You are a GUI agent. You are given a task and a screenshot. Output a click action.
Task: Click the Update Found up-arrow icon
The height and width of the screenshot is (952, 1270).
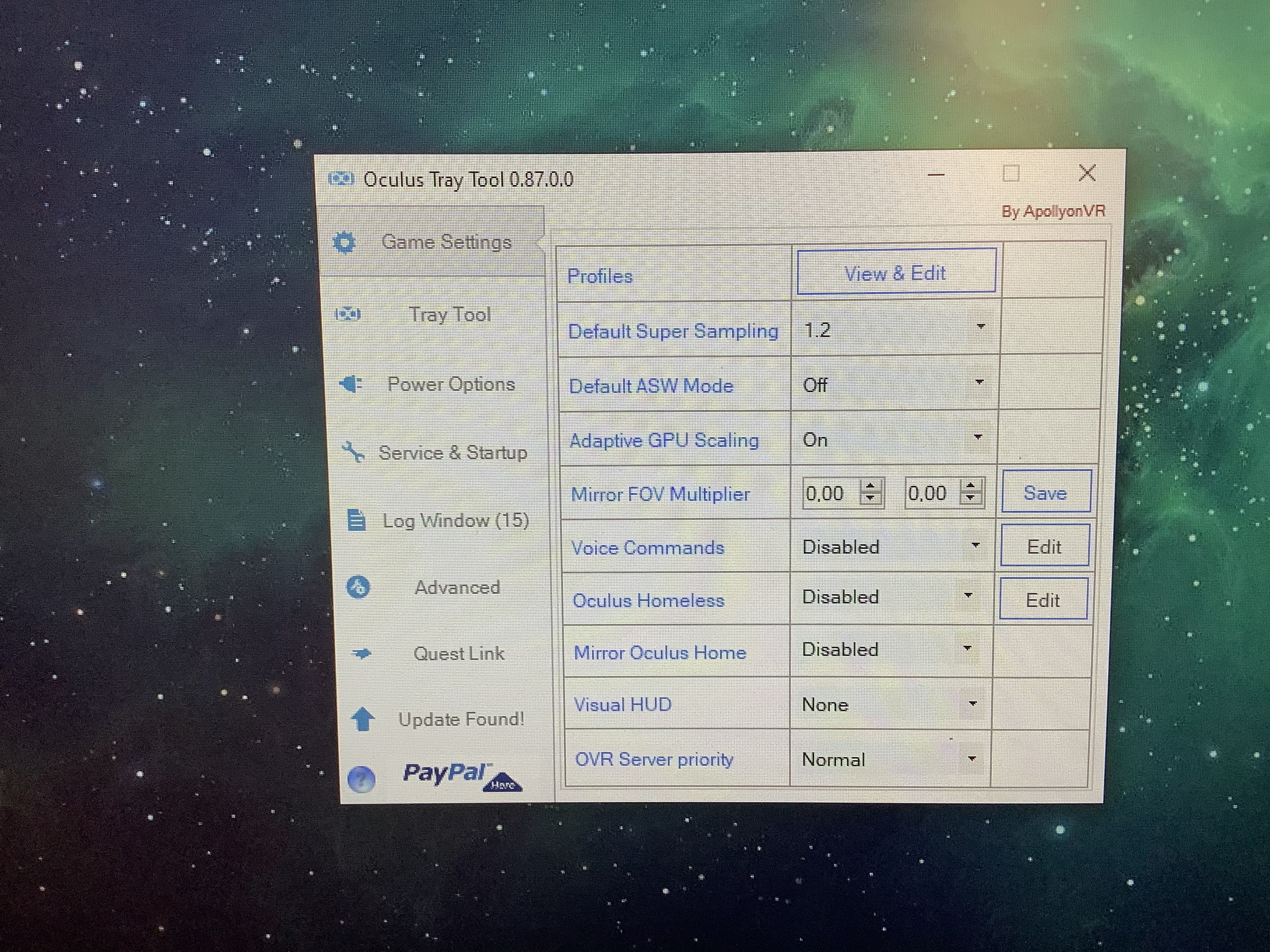point(363,719)
